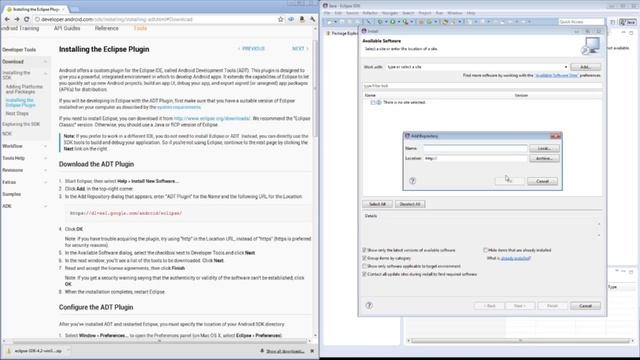640x360 pixels.
Task: Open the browser wrench menu
Action: [x=312, y=19]
